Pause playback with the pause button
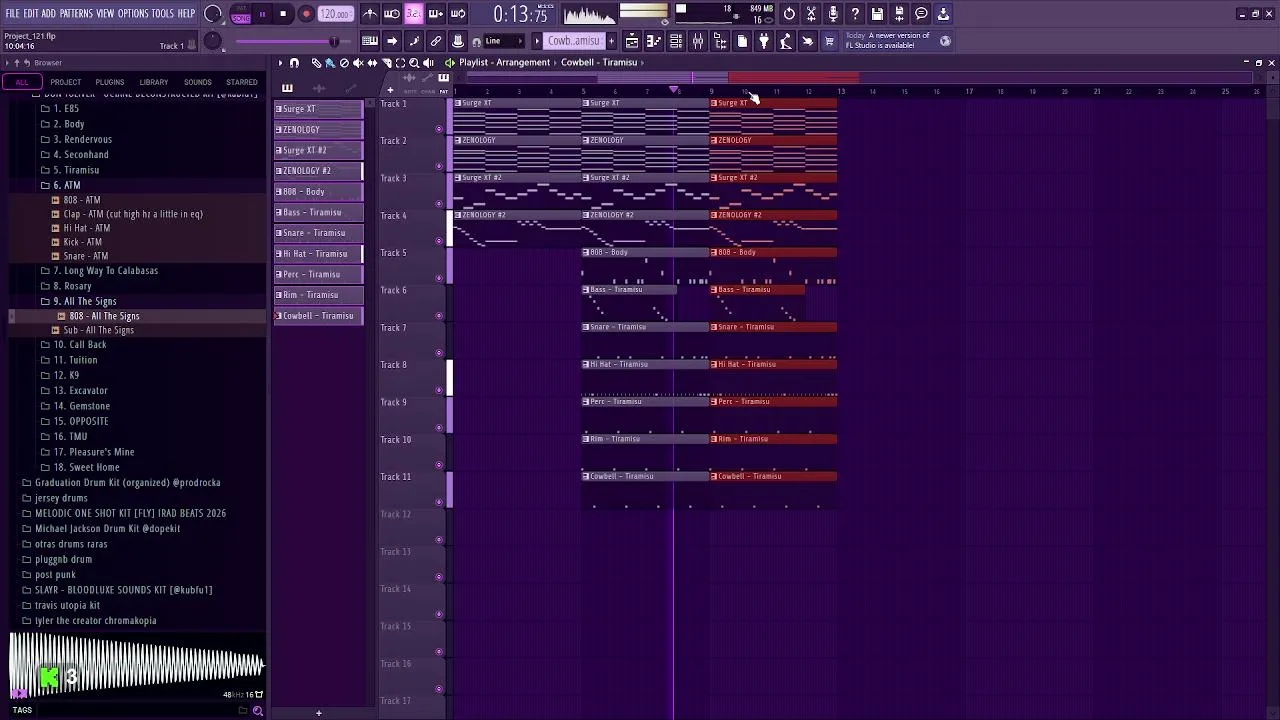1280x720 pixels. pos(262,14)
